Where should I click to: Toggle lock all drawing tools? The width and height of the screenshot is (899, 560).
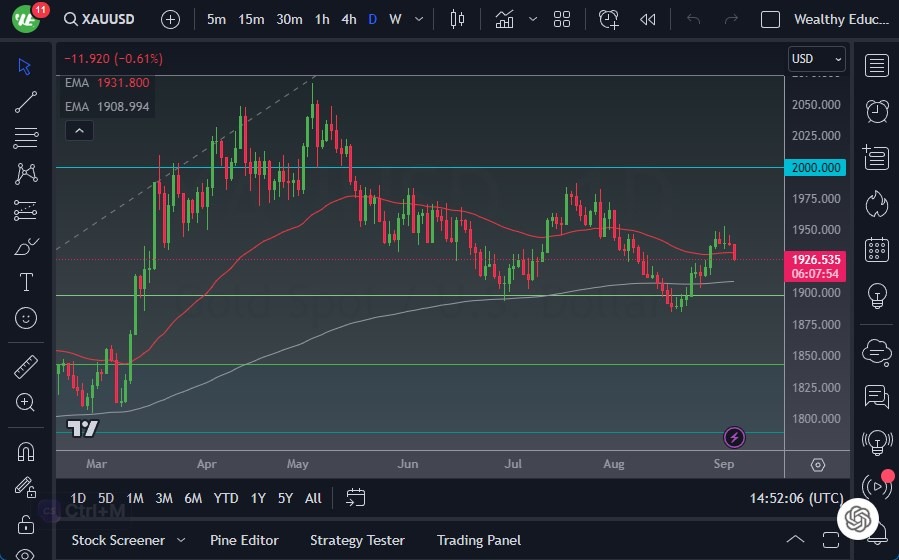tap(26, 523)
